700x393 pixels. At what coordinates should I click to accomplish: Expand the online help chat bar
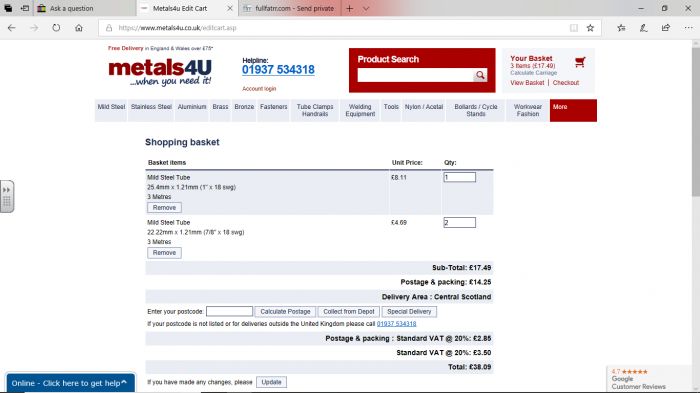coord(70,383)
